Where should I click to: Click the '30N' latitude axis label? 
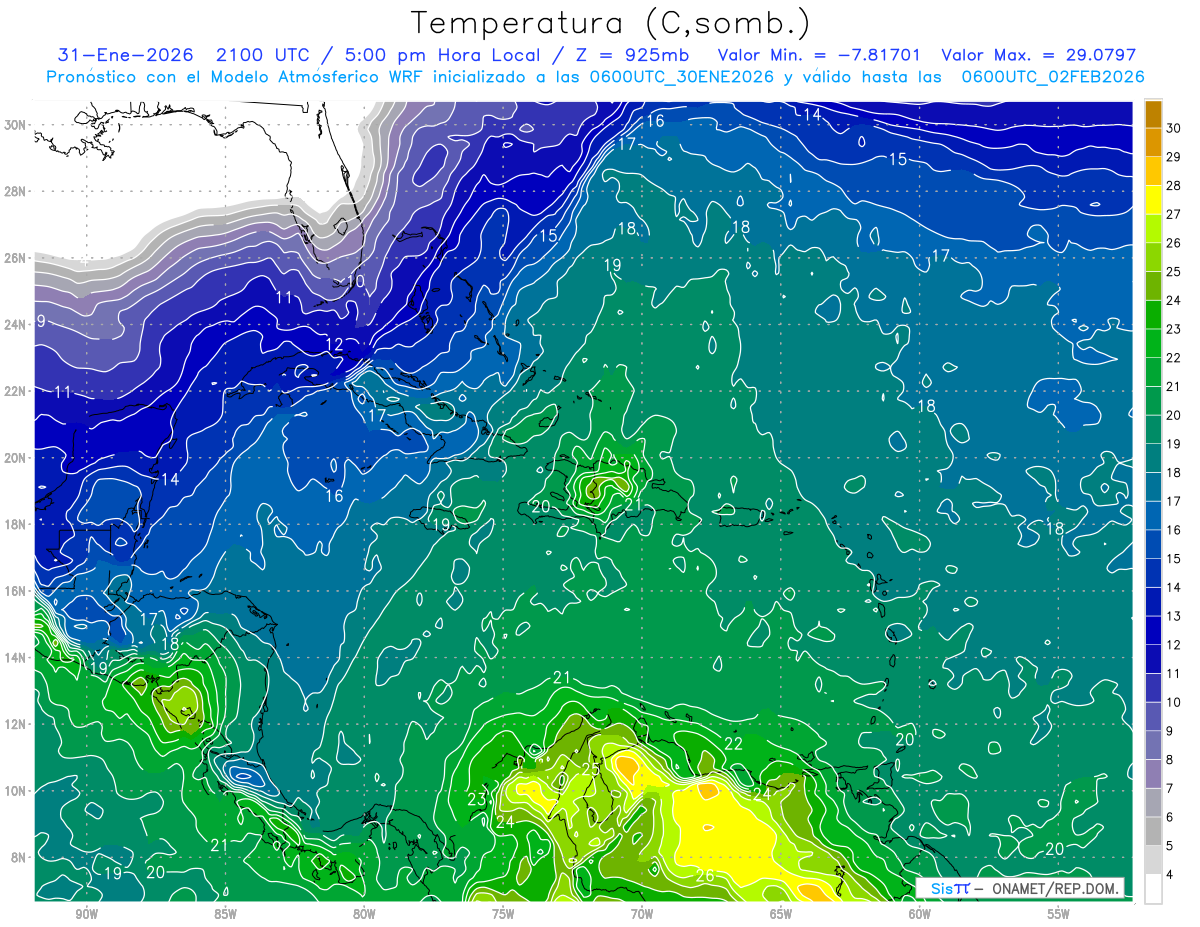coord(16,125)
